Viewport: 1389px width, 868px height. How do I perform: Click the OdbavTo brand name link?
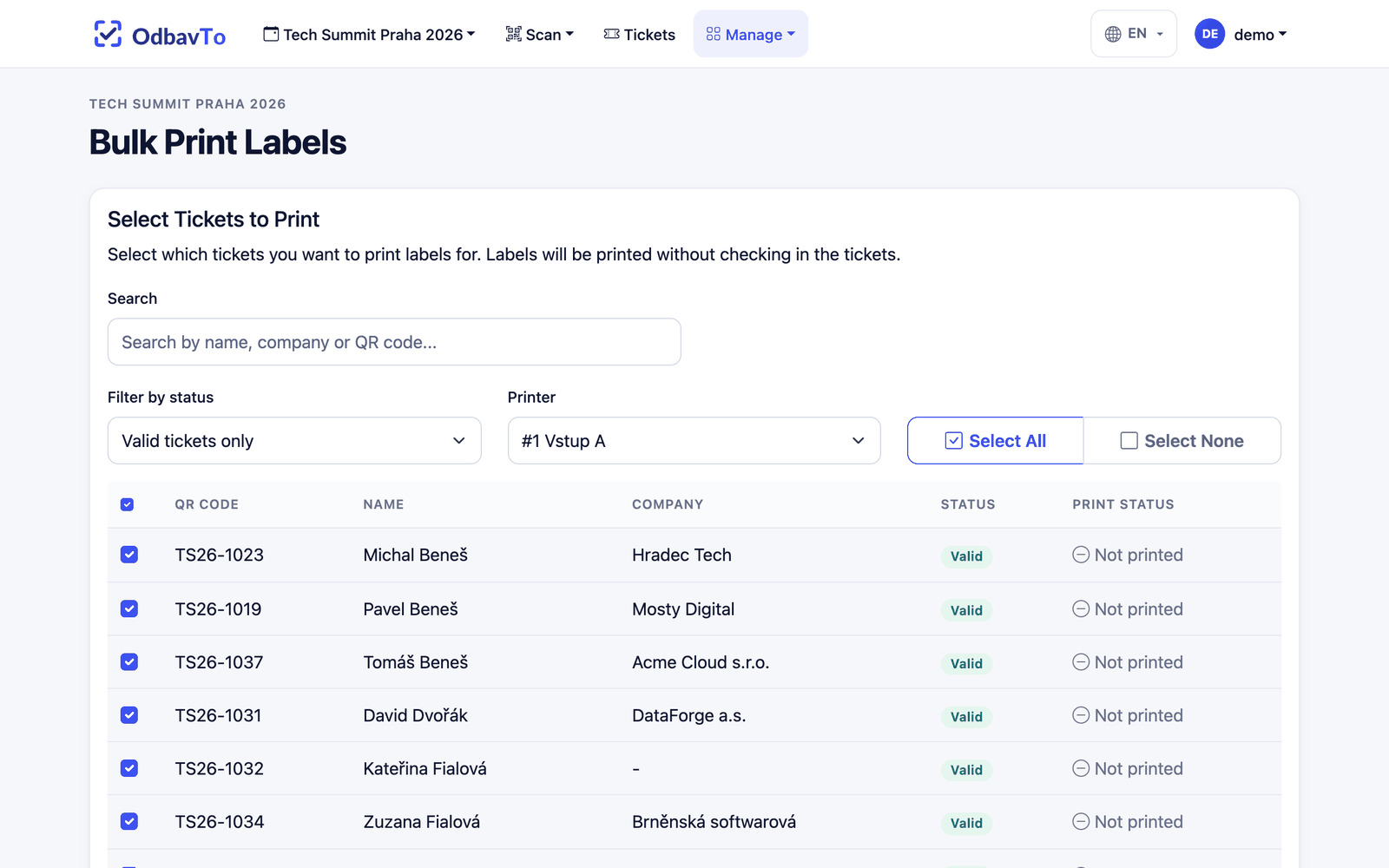point(179,36)
